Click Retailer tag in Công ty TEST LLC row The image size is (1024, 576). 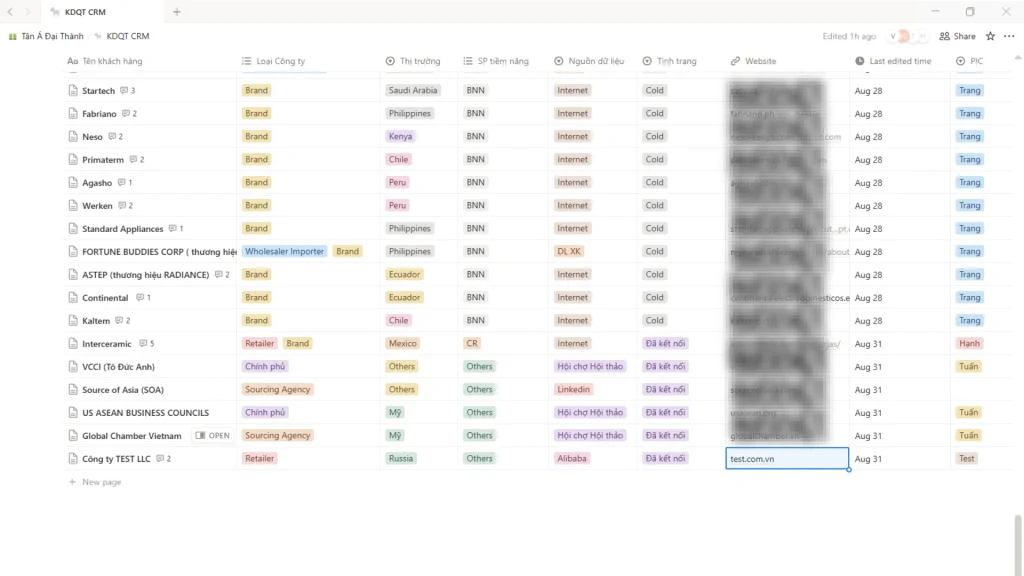tap(259, 458)
